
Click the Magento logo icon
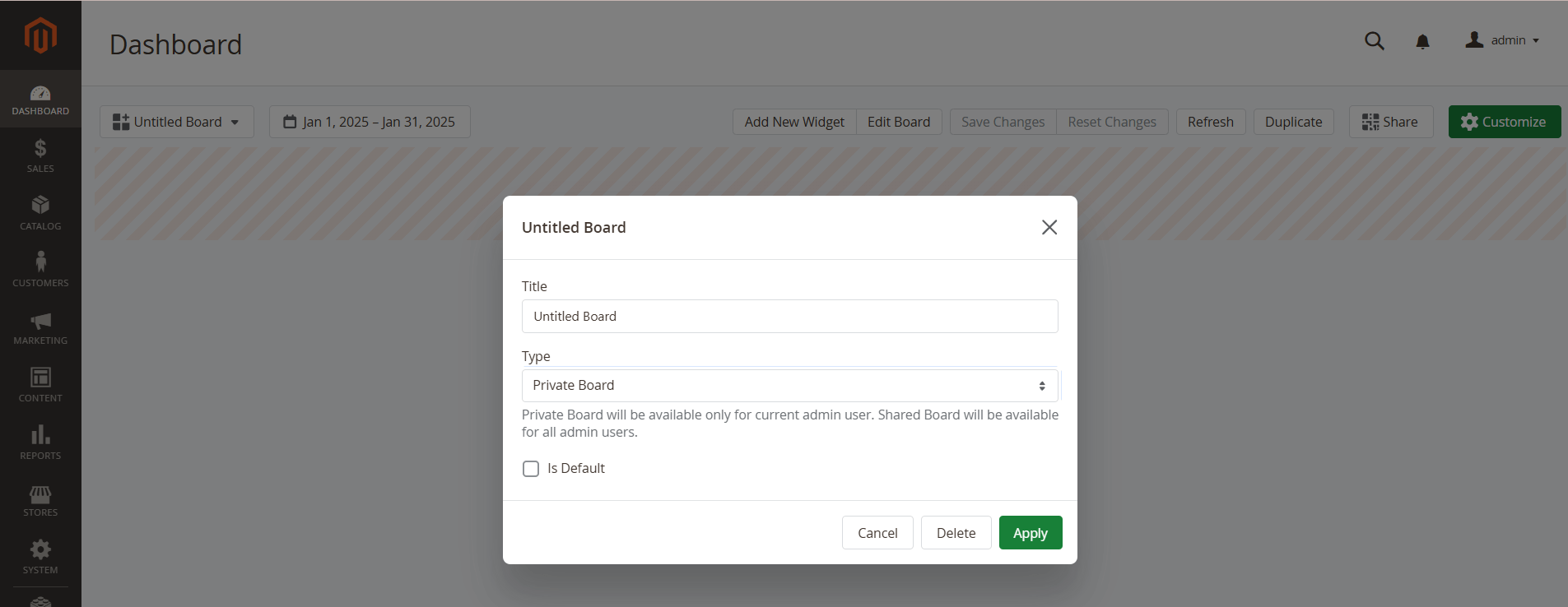[40, 35]
